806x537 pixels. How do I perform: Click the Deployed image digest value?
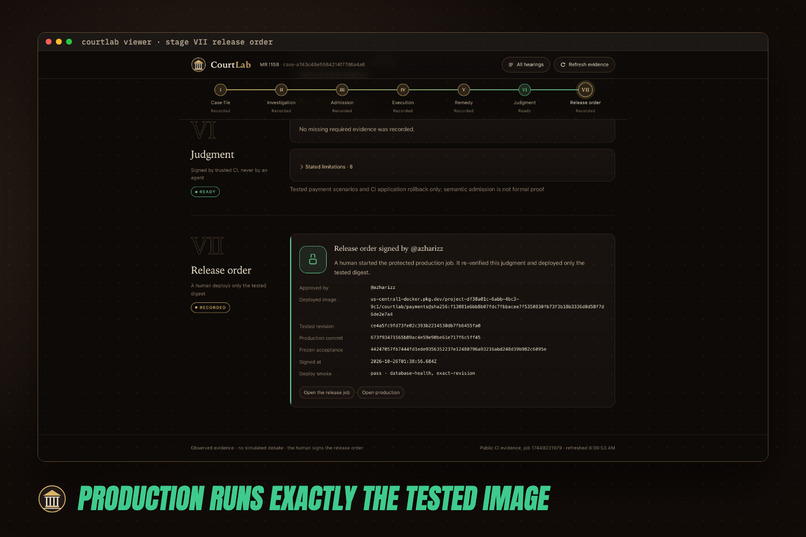487,306
